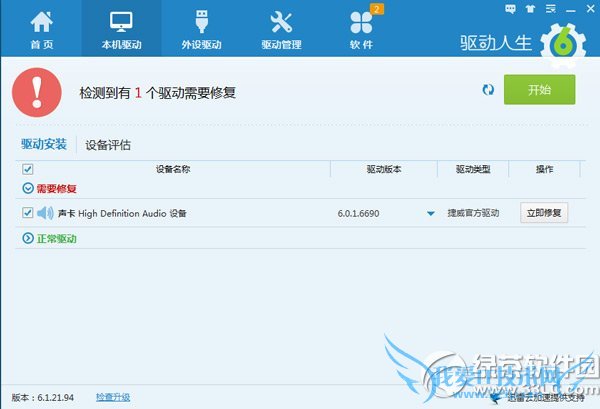
Task: Open the feedback chat bubble icon
Action: pos(510,9)
